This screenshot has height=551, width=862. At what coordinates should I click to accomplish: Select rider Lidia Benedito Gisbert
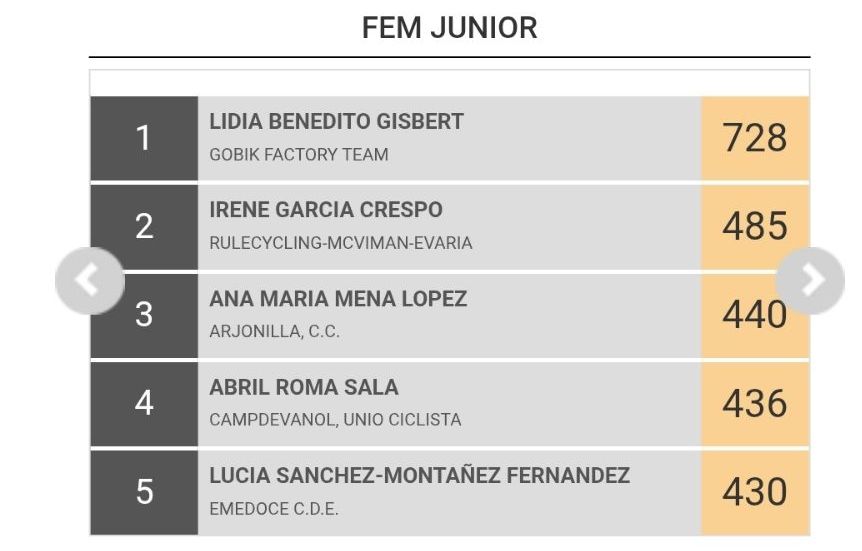coord(336,122)
